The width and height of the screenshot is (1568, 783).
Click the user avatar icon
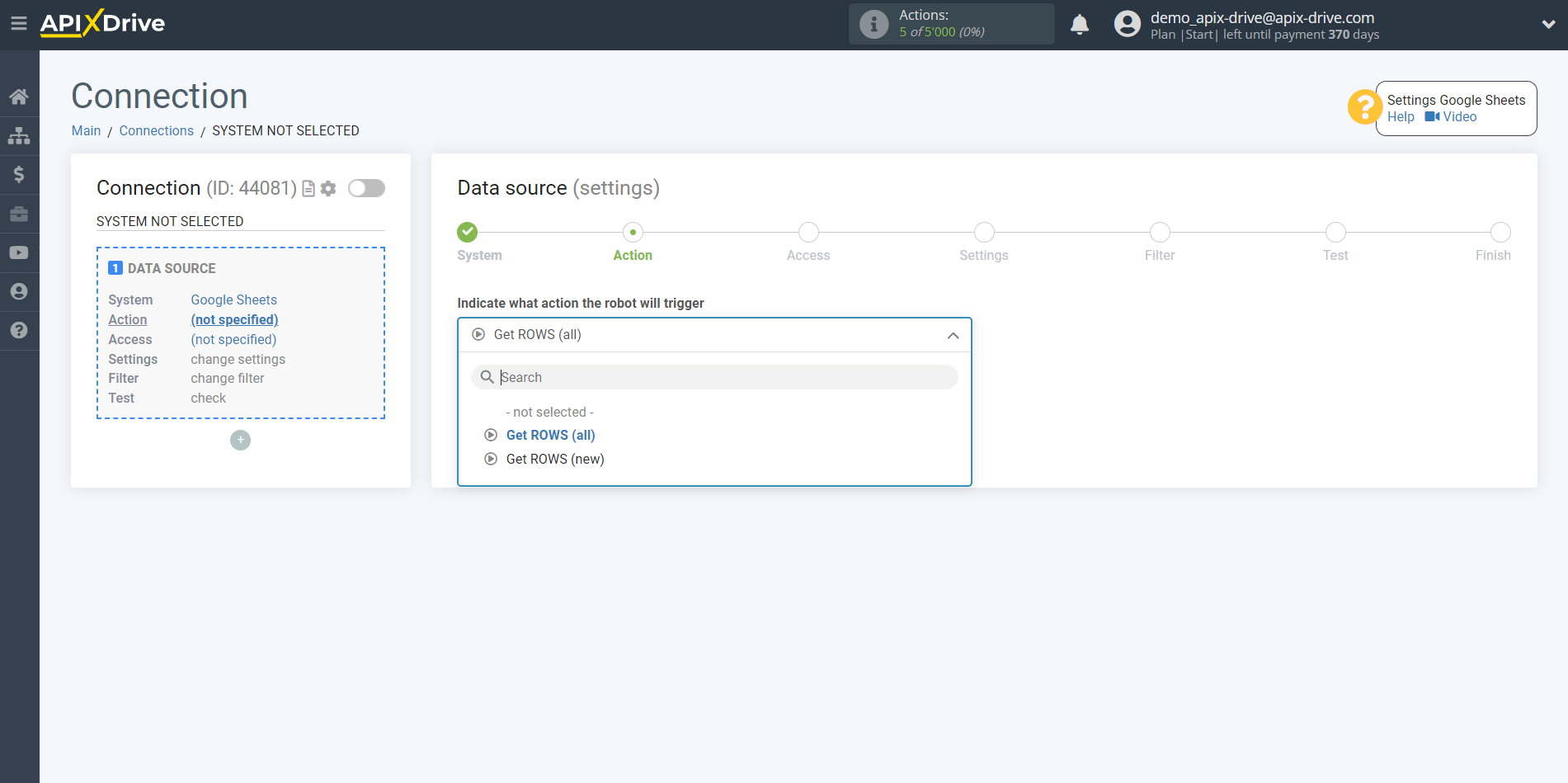[x=1127, y=24]
